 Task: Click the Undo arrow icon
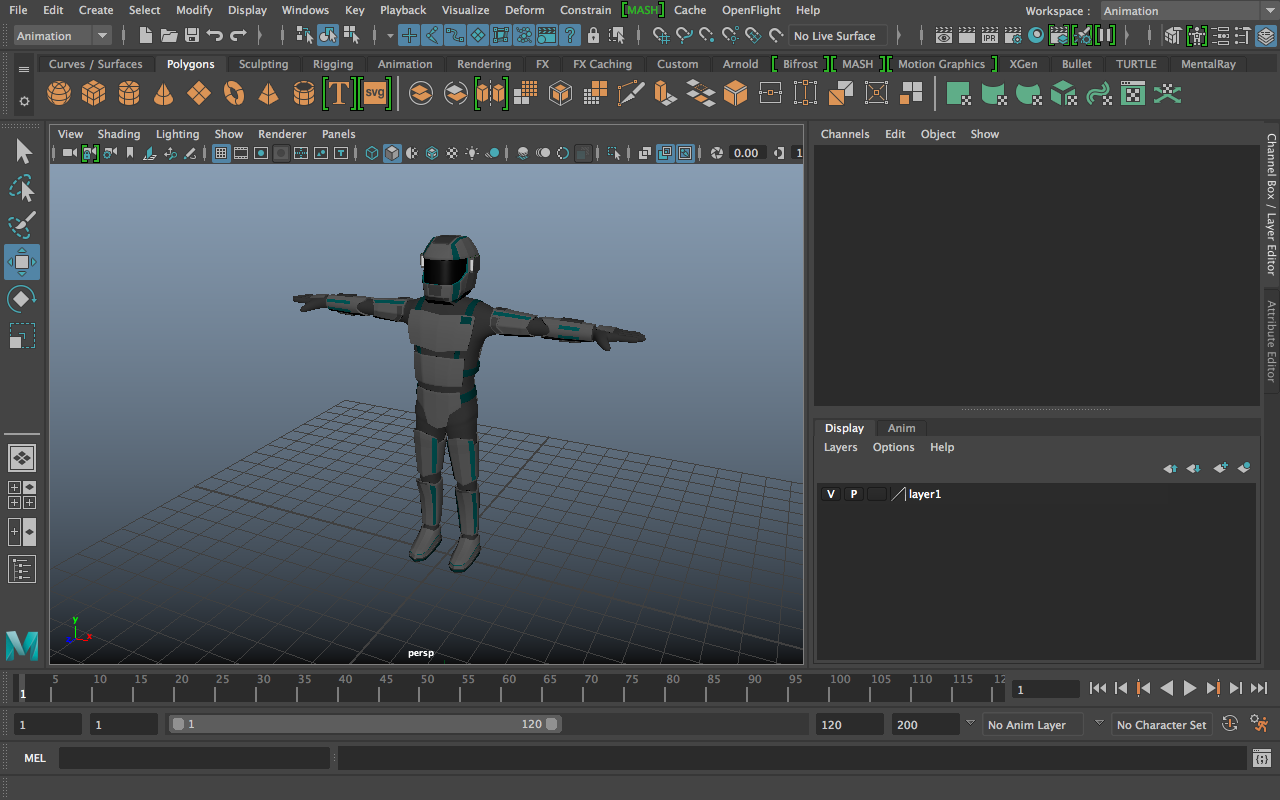[215, 36]
